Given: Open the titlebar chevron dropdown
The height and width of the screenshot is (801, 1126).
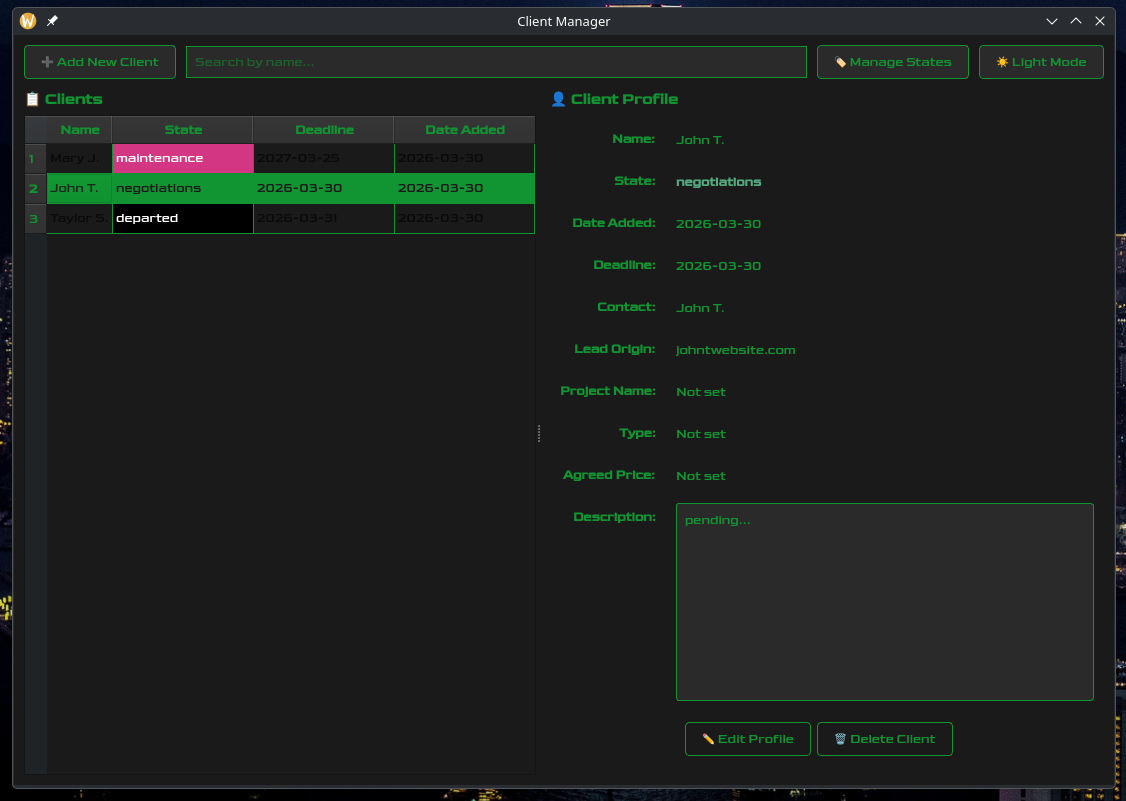Looking at the screenshot, I should (x=1052, y=20).
